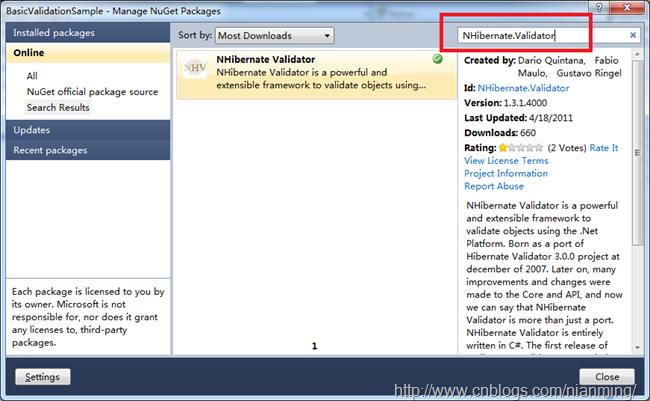
Task: Select NuGet official package source
Action: pos(92,92)
